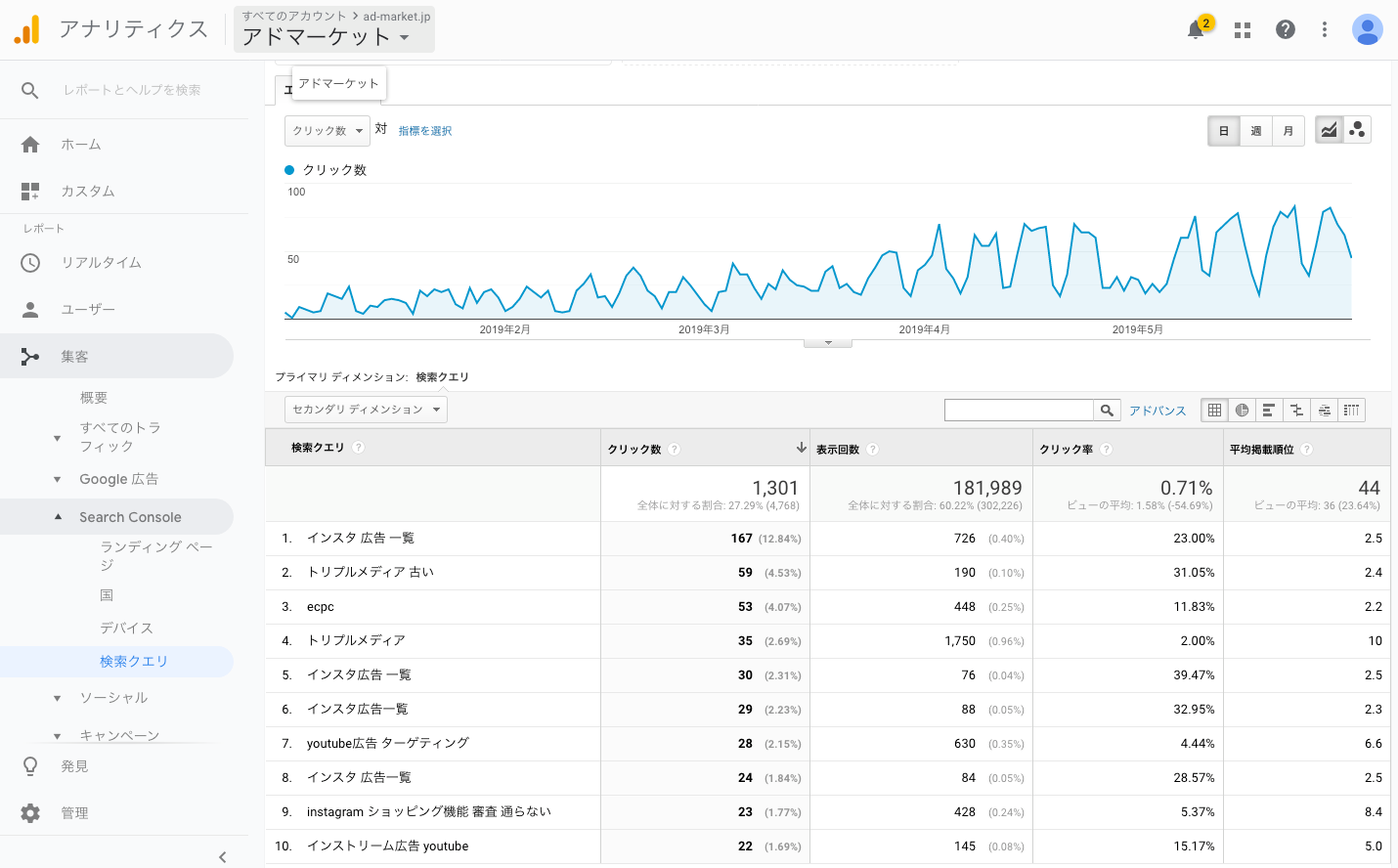Click help icon beside 表示回数 header

pos(873,450)
